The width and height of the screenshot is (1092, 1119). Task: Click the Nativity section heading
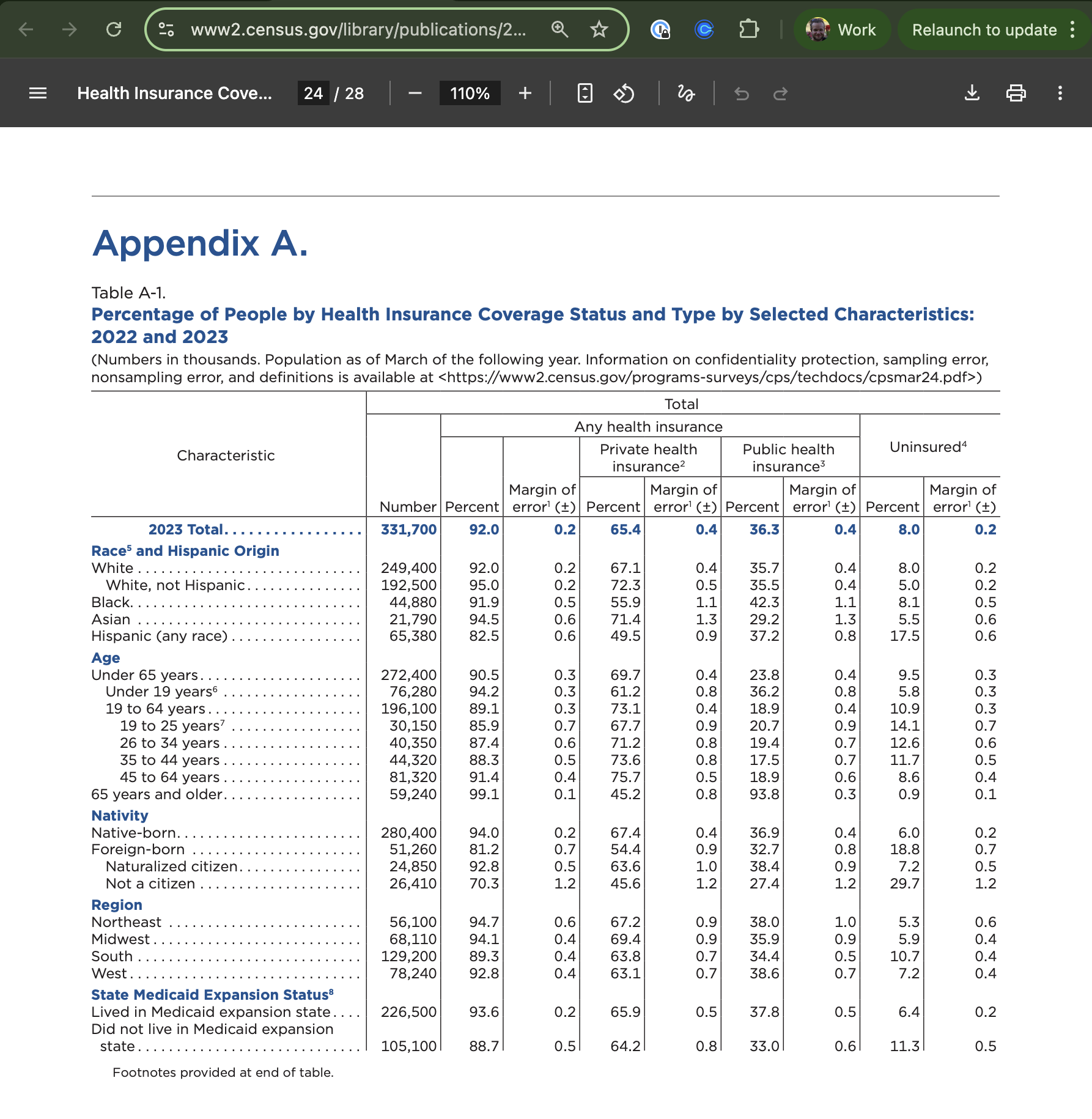pyautogui.click(x=120, y=816)
